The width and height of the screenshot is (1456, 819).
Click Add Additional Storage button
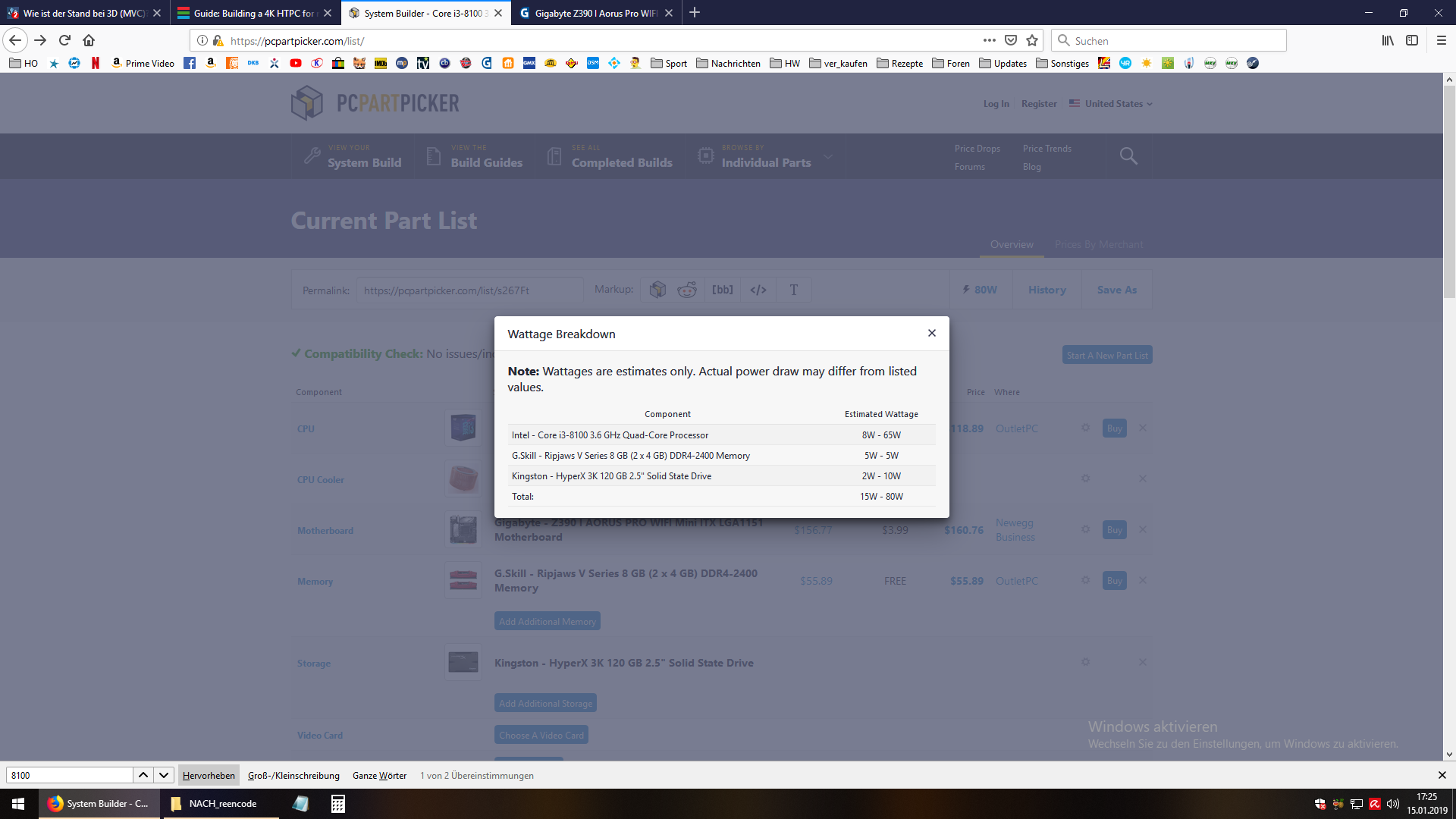(545, 703)
